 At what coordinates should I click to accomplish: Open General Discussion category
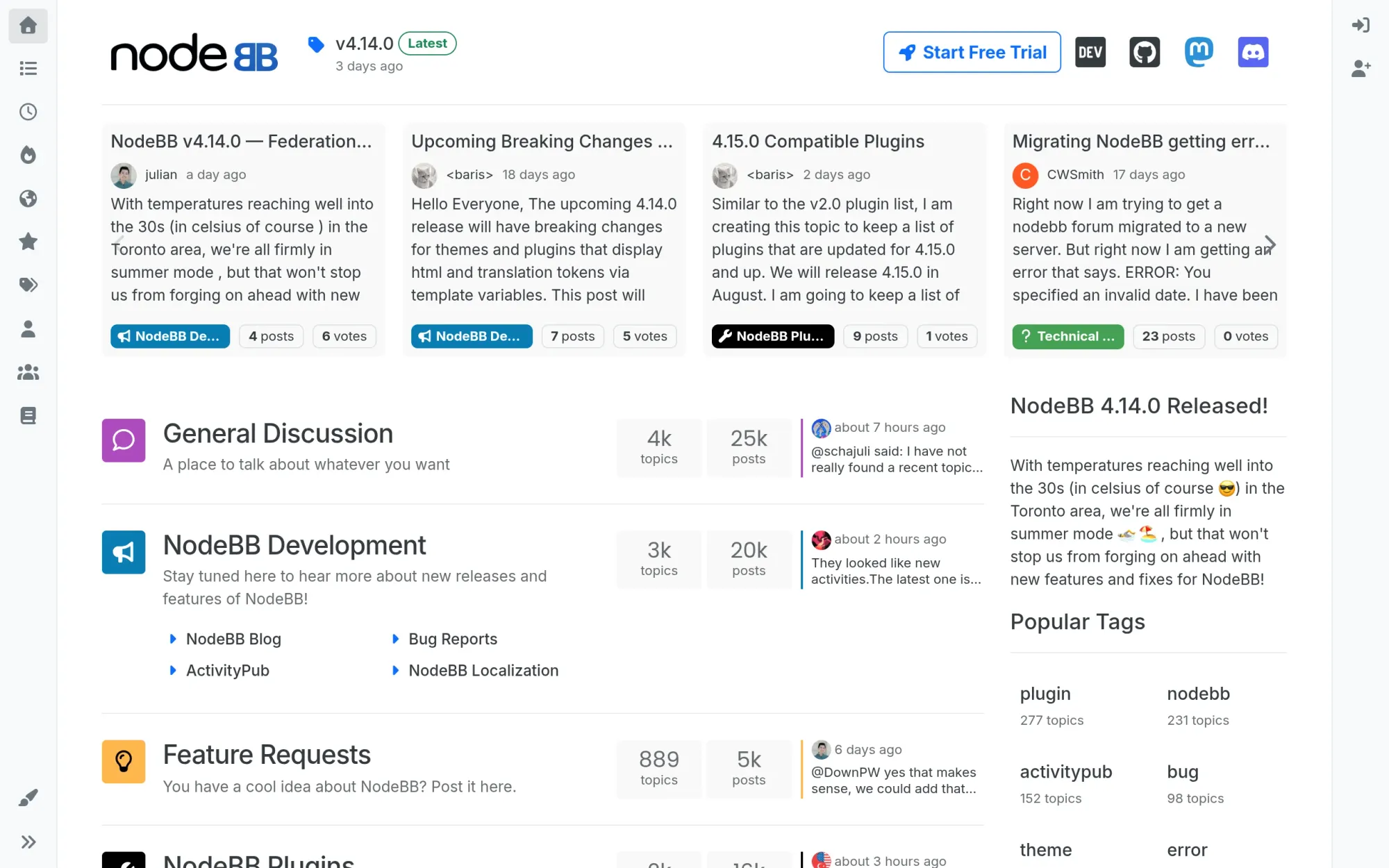pyautogui.click(x=278, y=433)
